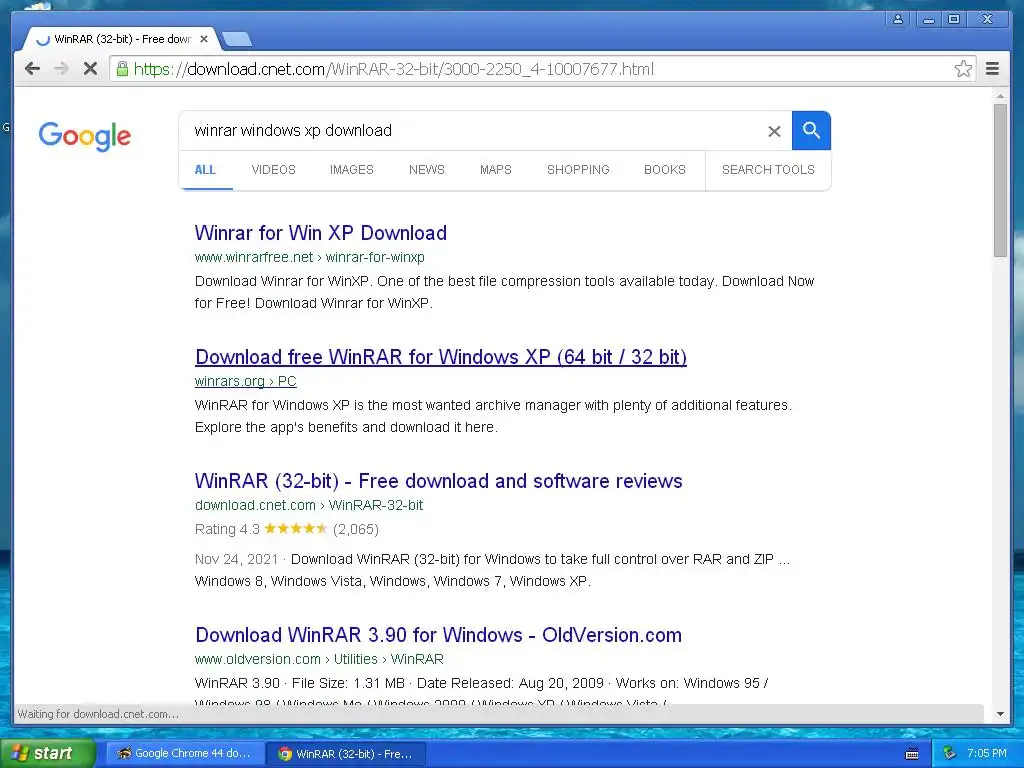Viewport: 1024px width, 768px height.
Task: Stop loading the page with the X button
Action: pyautogui.click(x=90, y=69)
